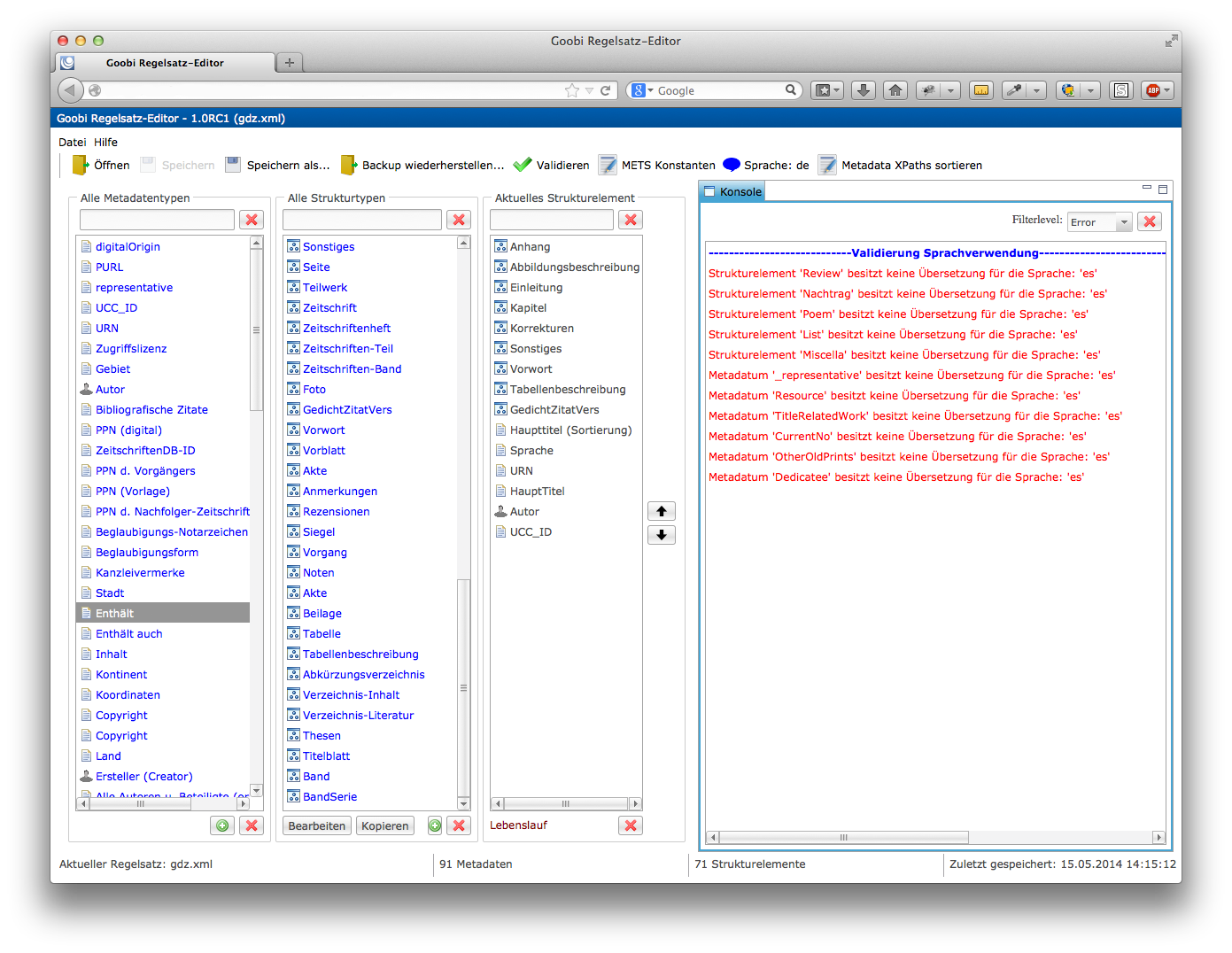Select 'Zugriffslizenz' in metadata list

coord(131,349)
